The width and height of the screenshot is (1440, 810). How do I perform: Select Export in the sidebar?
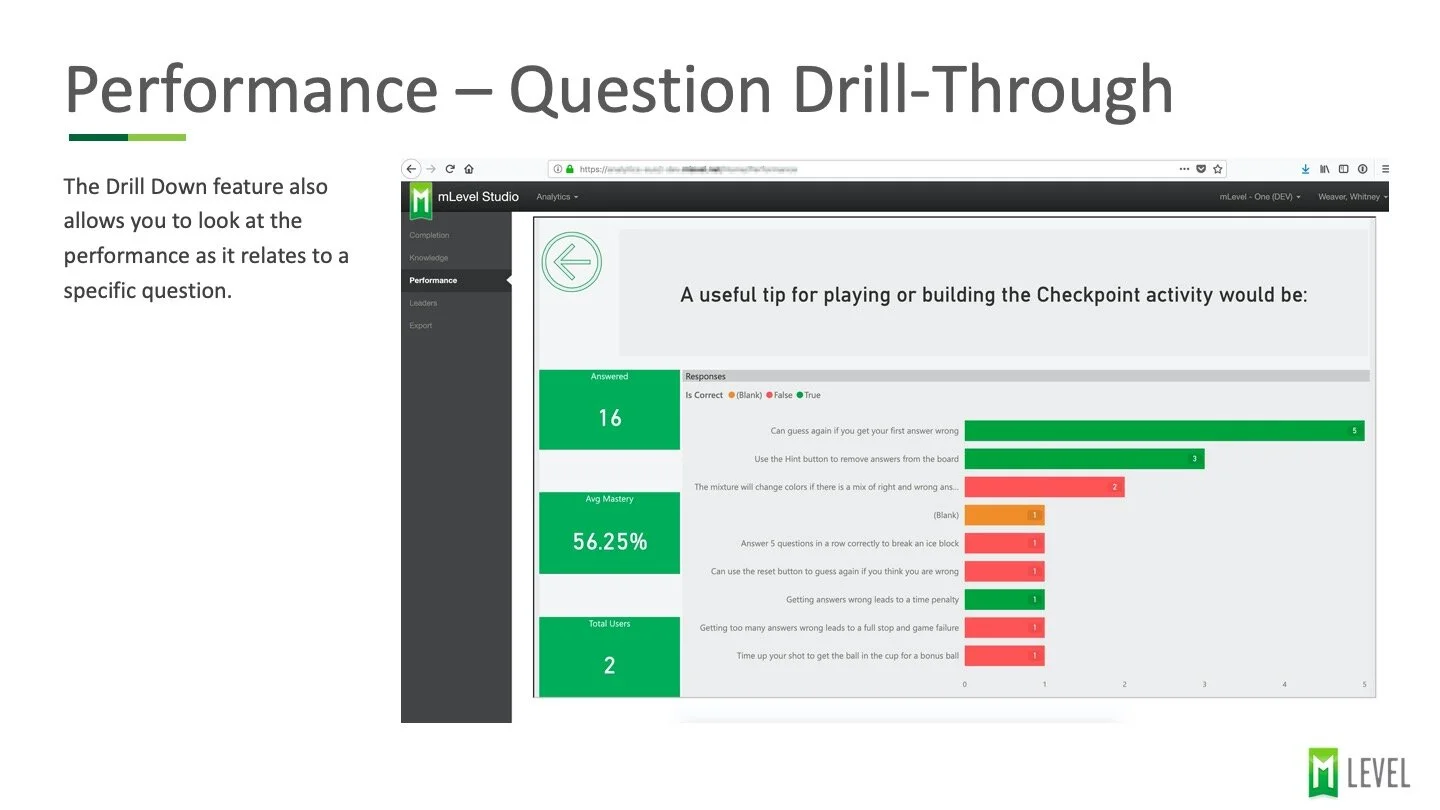(x=421, y=326)
